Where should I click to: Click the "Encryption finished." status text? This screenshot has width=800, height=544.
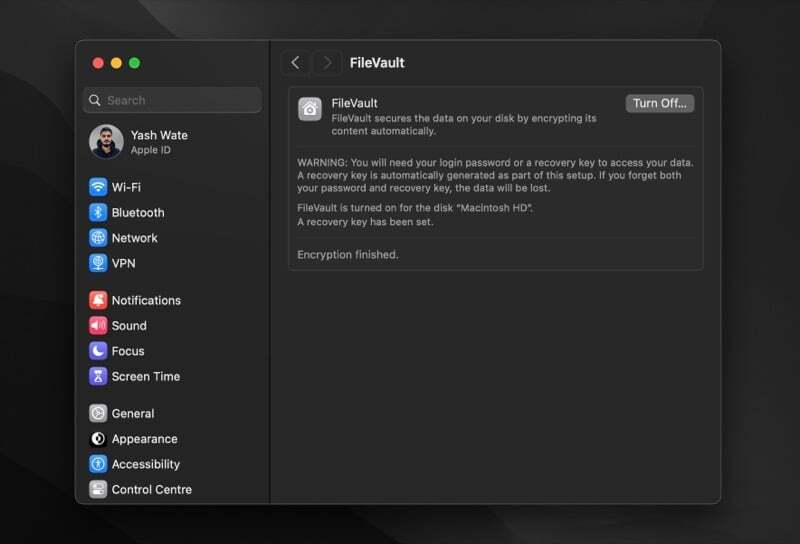tap(347, 255)
